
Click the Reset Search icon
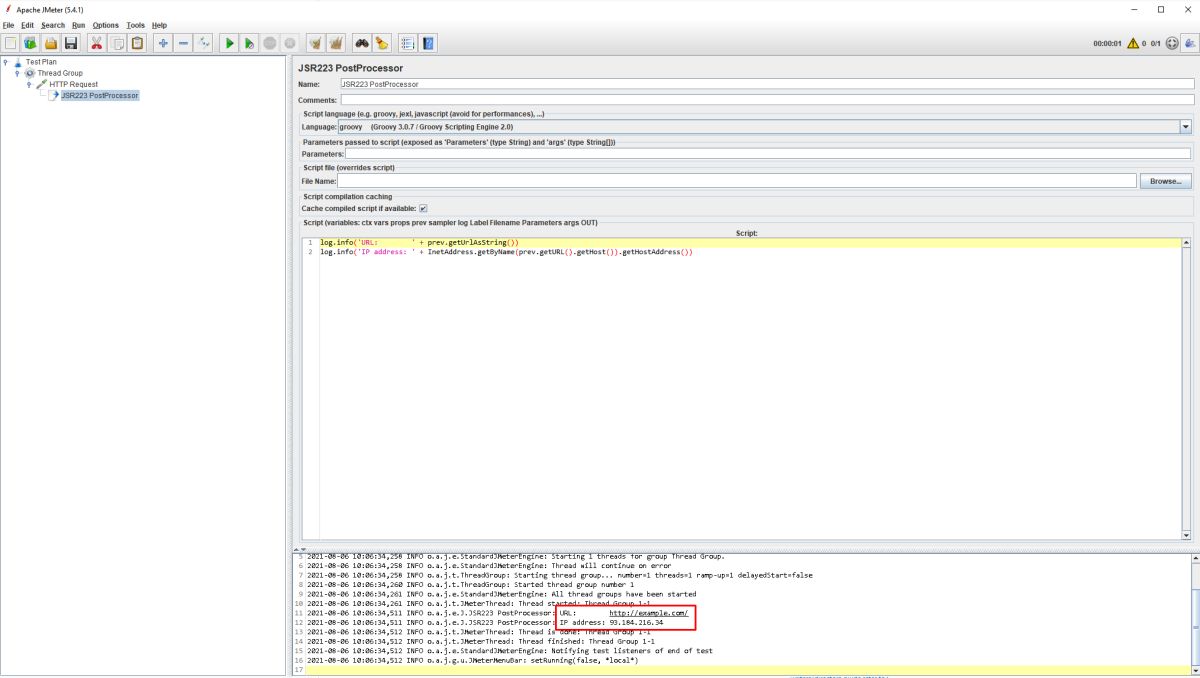tap(382, 43)
